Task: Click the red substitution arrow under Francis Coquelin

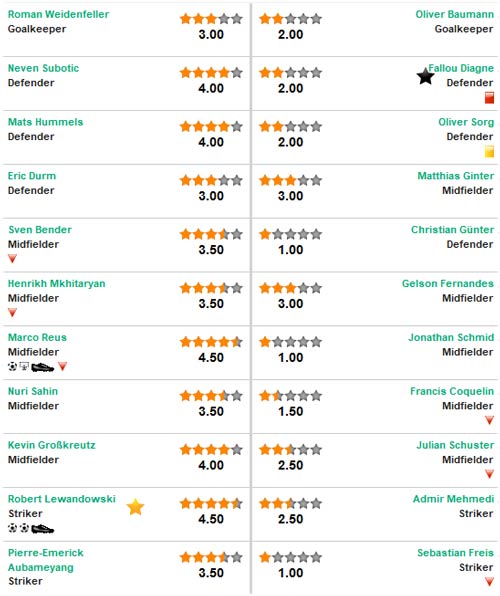Action: (x=489, y=420)
